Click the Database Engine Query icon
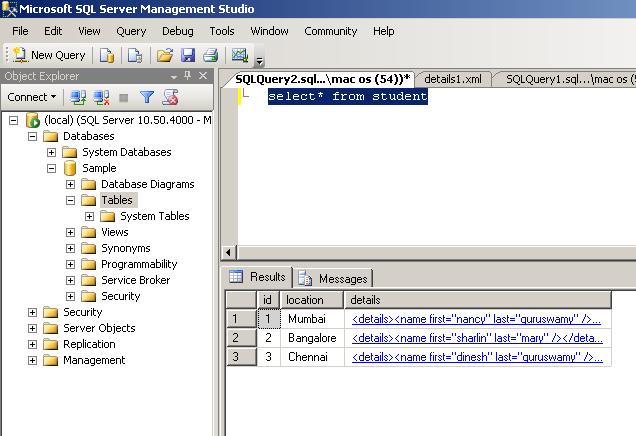Viewport: 636px width, 436px height. tap(107, 55)
